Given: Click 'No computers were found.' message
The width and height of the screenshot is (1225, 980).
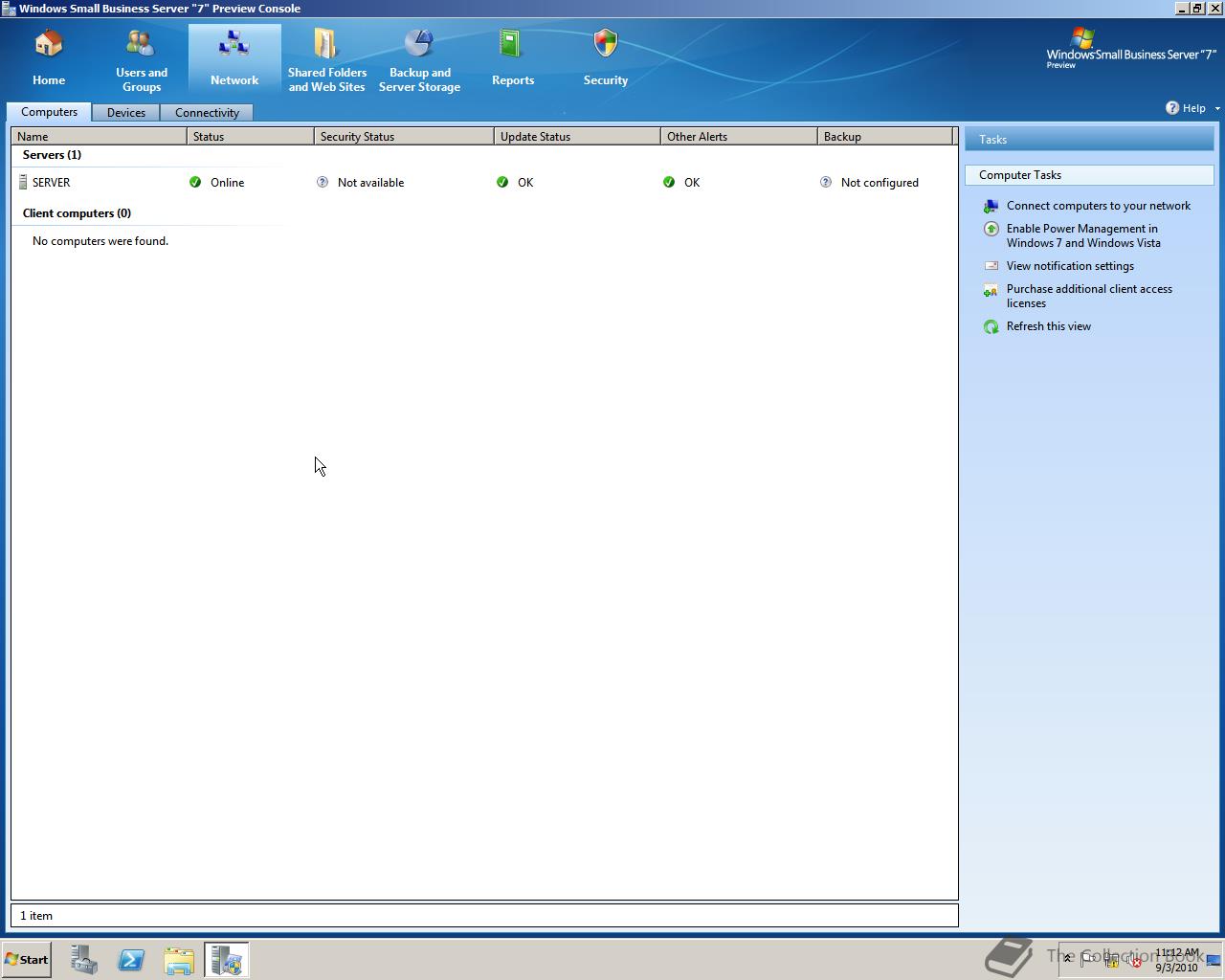Looking at the screenshot, I should 100,241.
